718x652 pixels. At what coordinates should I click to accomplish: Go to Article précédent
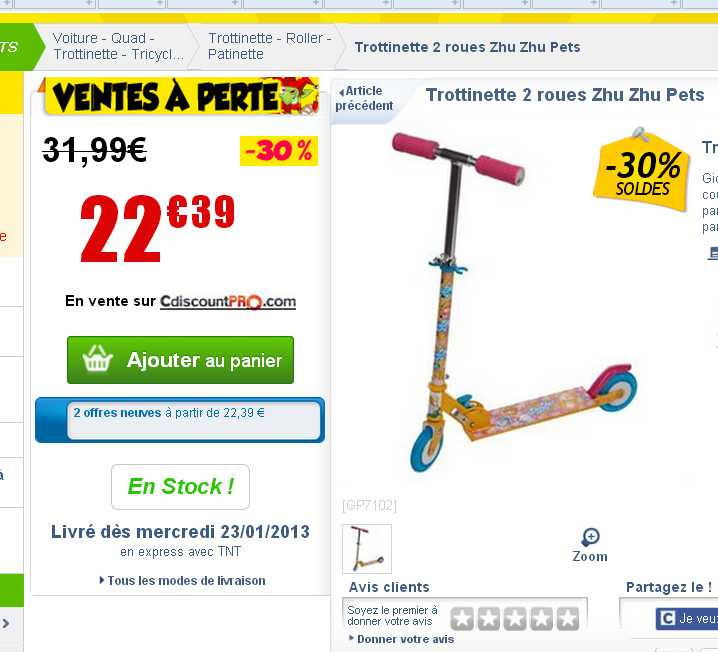pyautogui.click(x=364, y=98)
